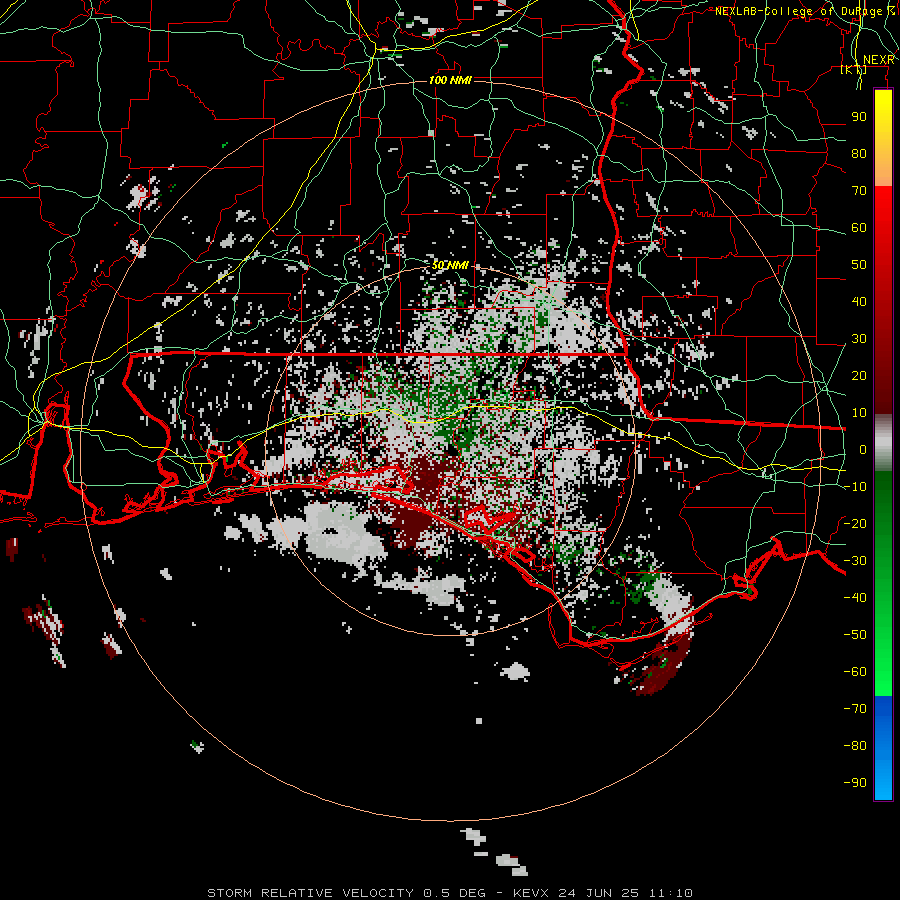Click the -50 value on velocity scale
900x900 pixels.
pos(855,635)
